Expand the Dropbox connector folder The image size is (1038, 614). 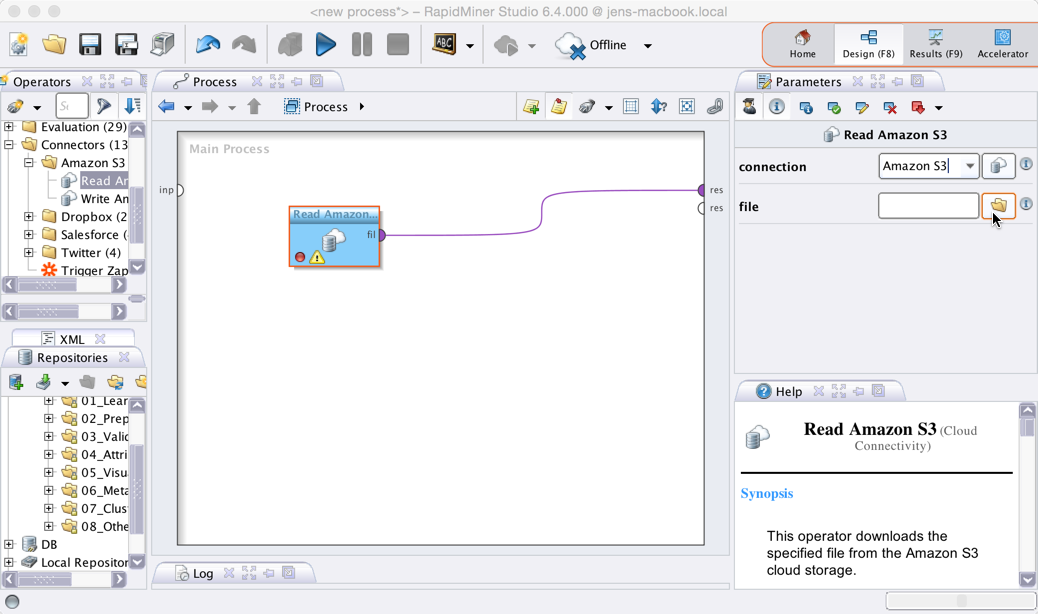point(29,217)
